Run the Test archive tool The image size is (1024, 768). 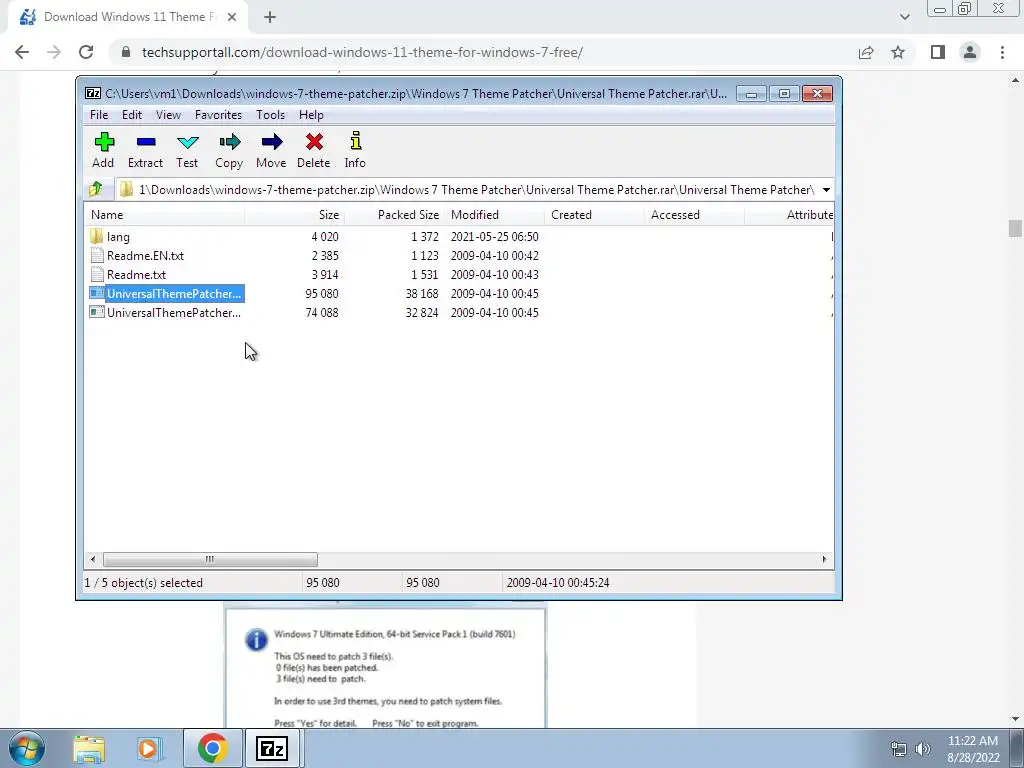pyautogui.click(x=187, y=142)
